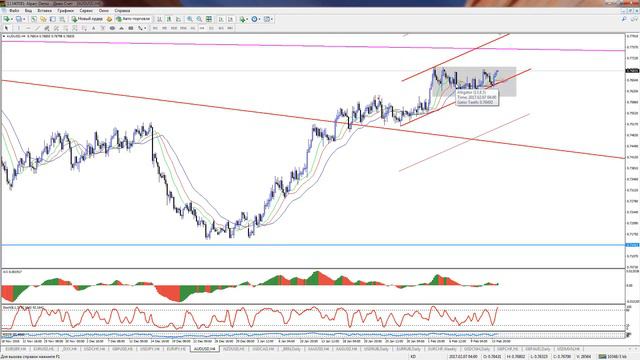Toggle chart auto scroll

click(221, 19)
